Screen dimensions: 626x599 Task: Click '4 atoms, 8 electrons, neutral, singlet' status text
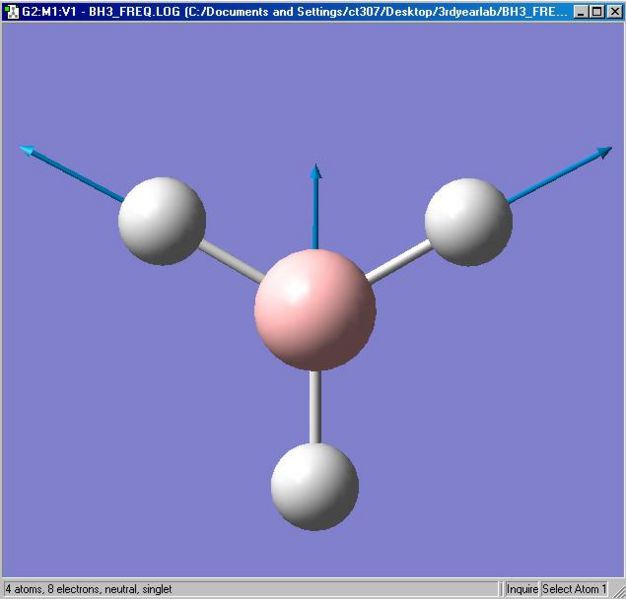tap(89, 589)
